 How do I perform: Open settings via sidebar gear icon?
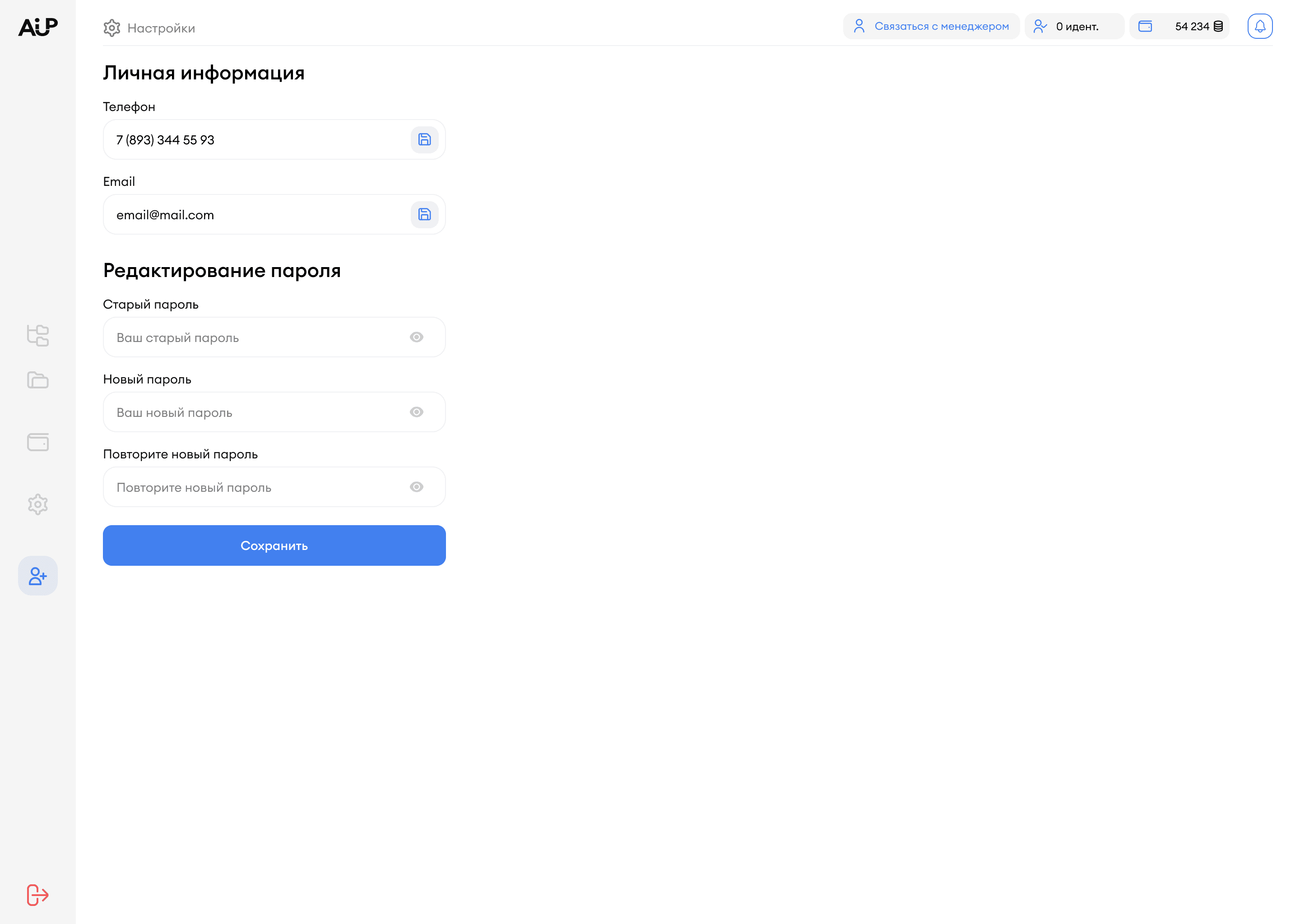37,504
